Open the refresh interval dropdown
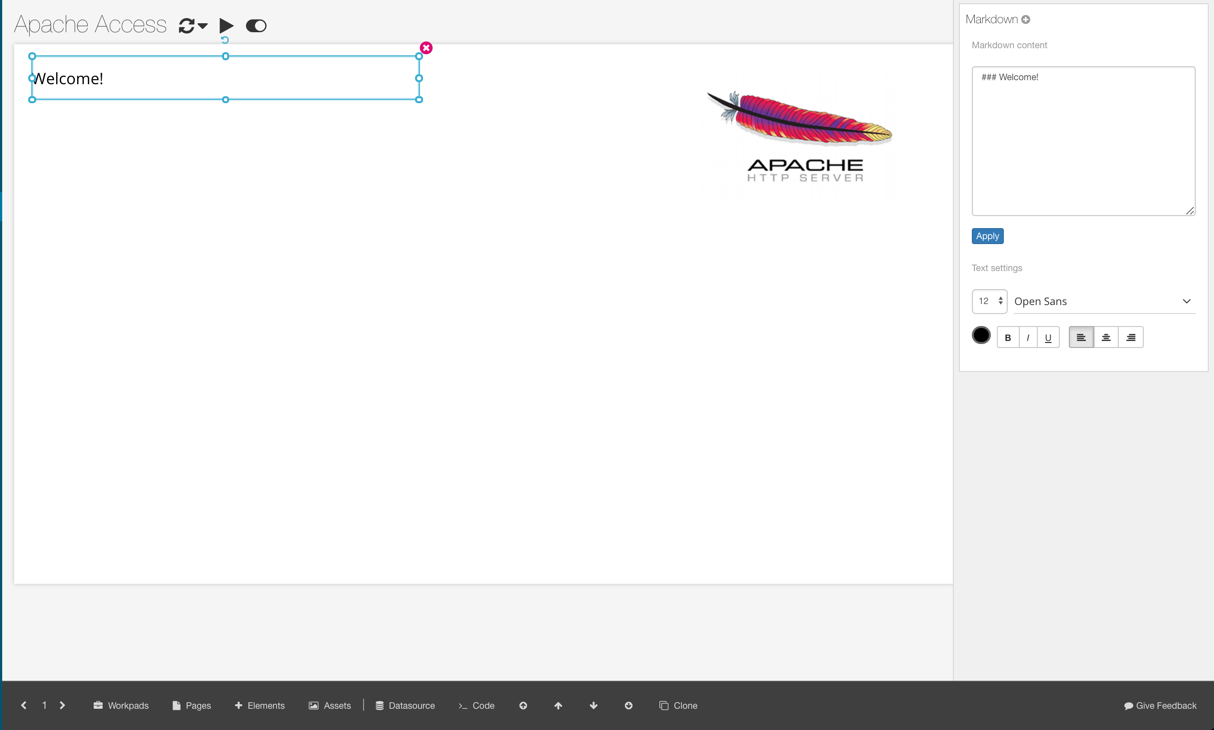 tap(193, 26)
